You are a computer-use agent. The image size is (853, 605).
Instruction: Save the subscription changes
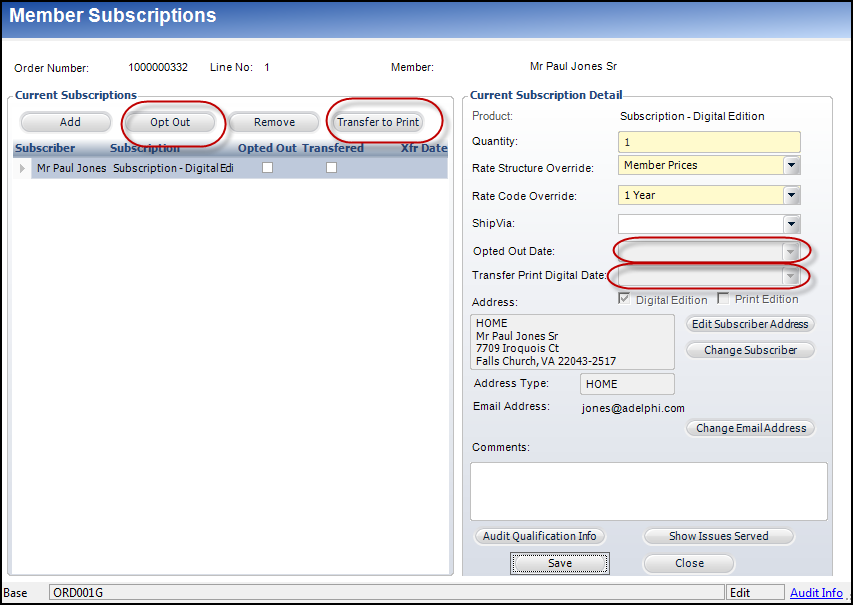click(560, 563)
